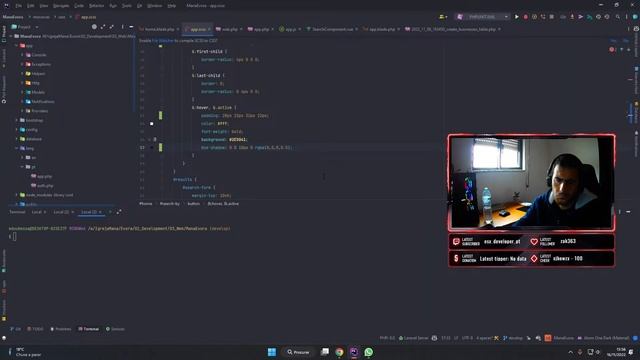Toggle the Notifications tool window on right stripe

(636, 144)
